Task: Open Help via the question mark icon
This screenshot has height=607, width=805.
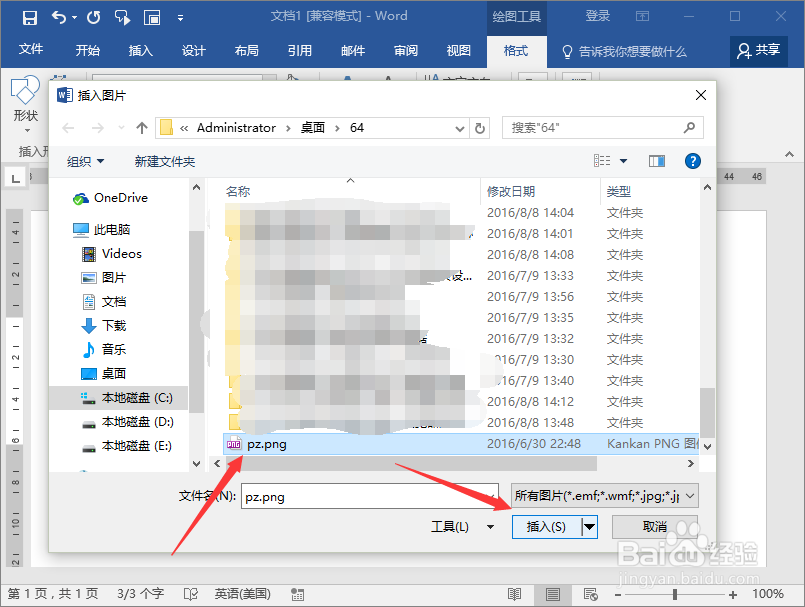Action: (x=692, y=160)
